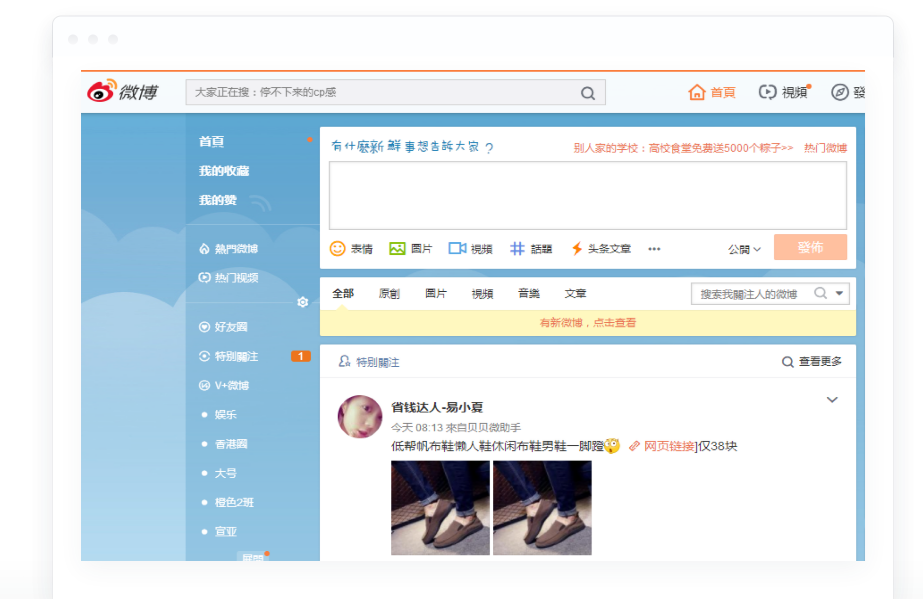Viewport: 923px width, 608px height.
Task: Open 首頁 home icon in top navigation
Action: 697,92
